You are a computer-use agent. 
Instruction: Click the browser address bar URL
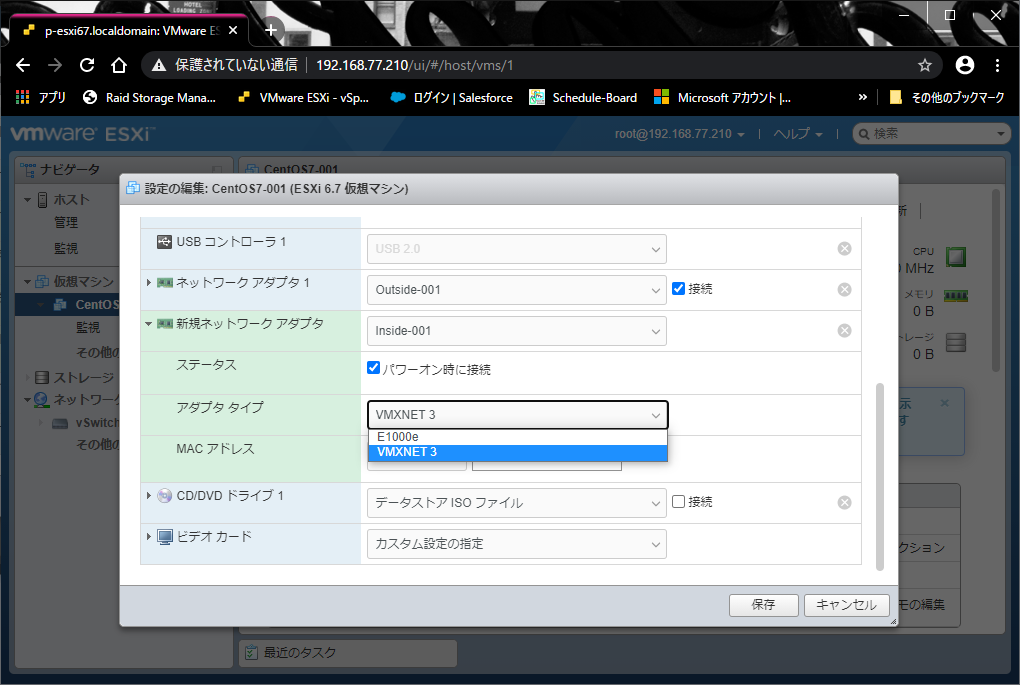pyautogui.click(x=414, y=65)
